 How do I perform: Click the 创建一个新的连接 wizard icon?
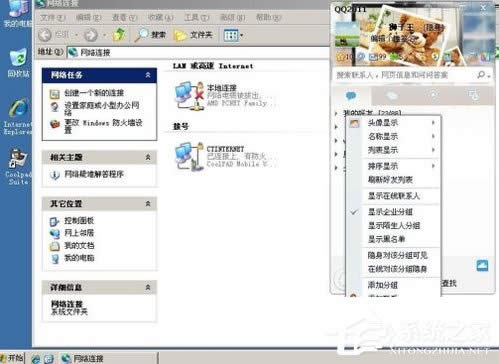(x=54, y=94)
